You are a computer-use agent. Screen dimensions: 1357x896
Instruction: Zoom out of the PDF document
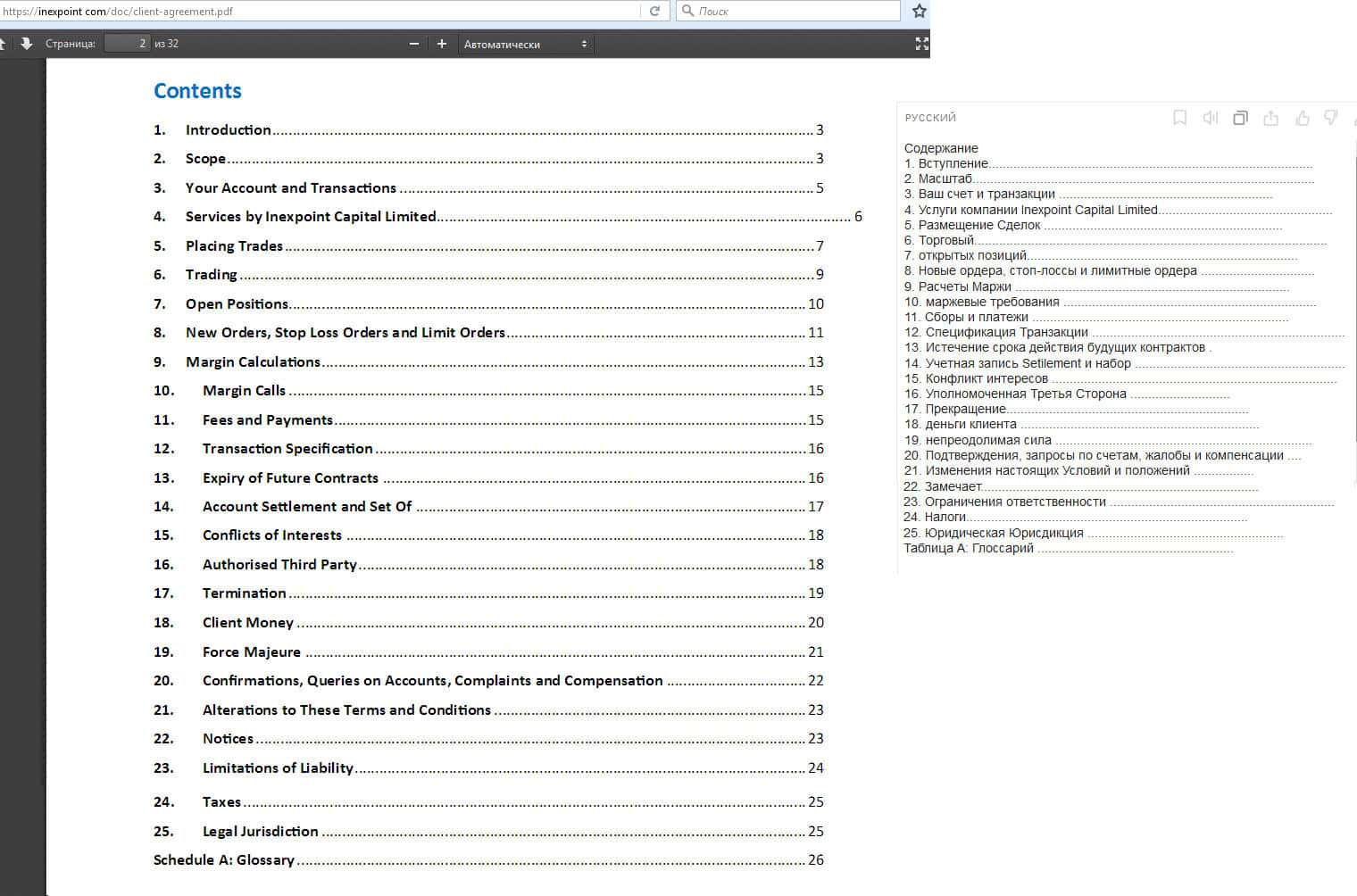[413, 44]
